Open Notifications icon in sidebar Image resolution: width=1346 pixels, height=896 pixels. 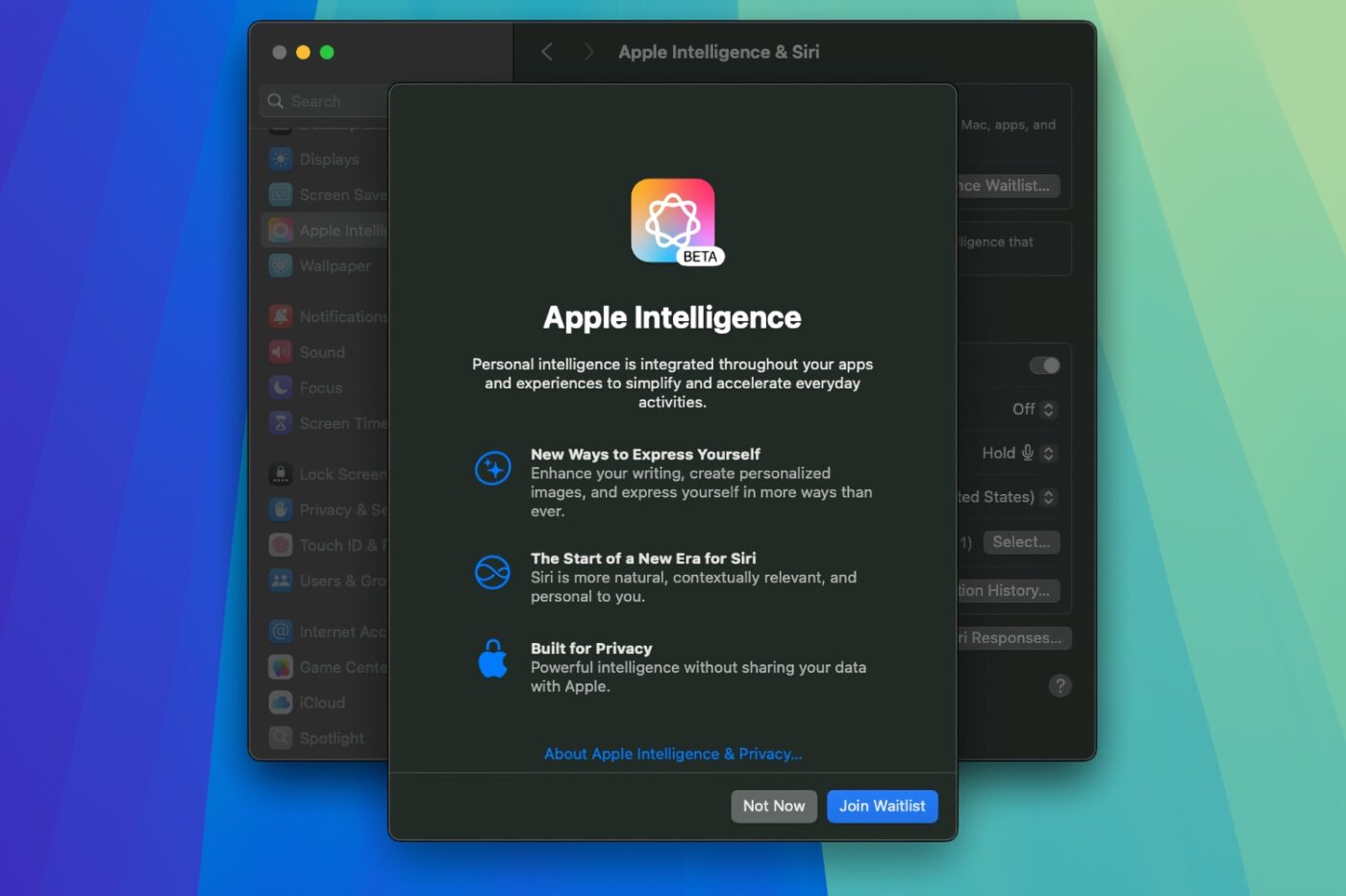281,316
